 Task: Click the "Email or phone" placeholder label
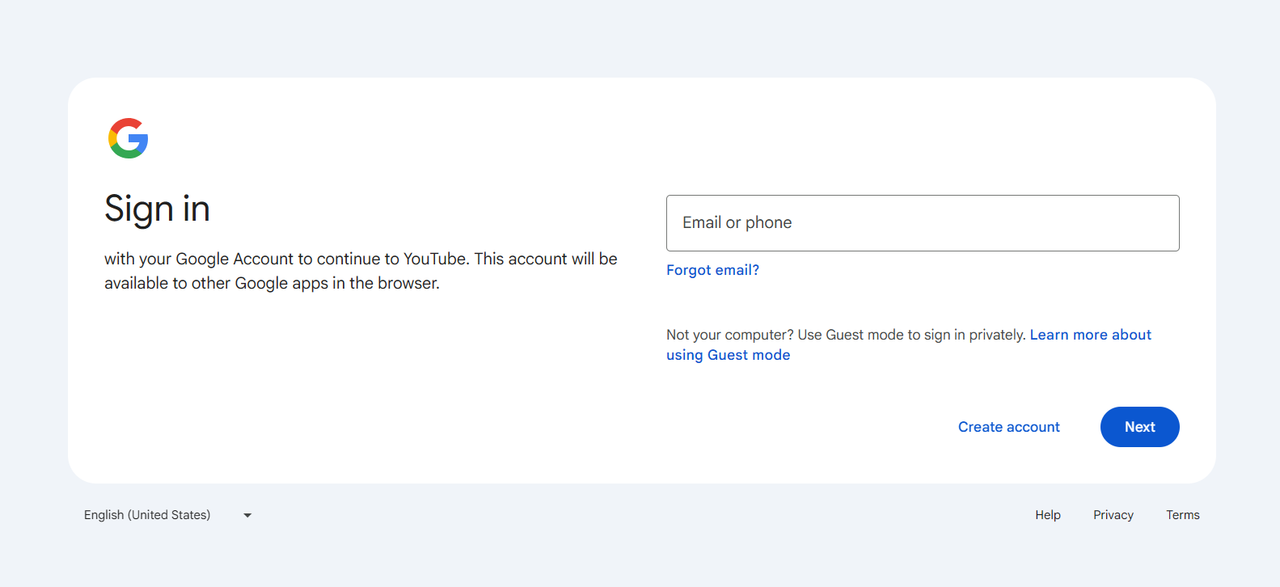737,223
